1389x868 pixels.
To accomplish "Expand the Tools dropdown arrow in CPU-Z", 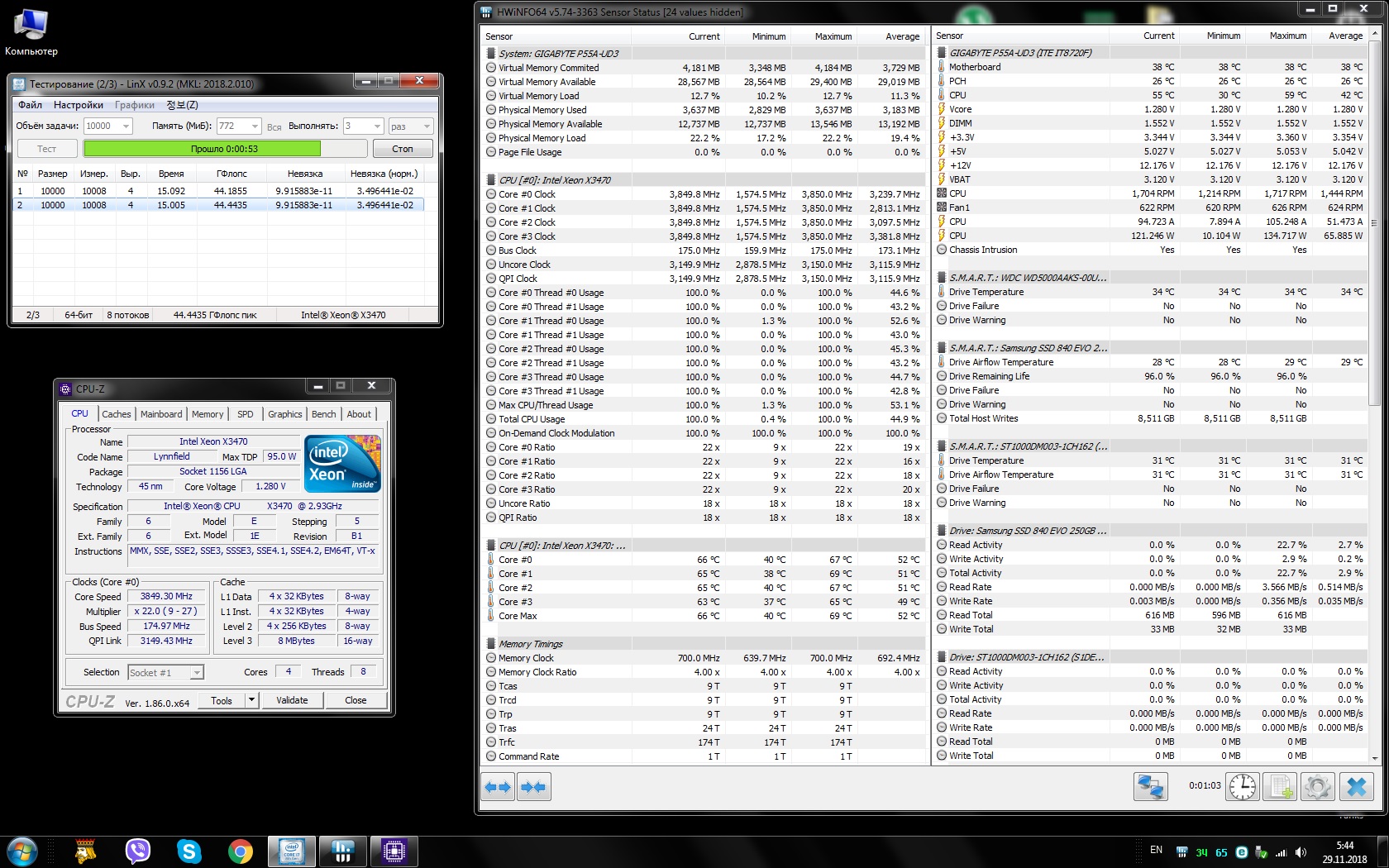I will (251, 700).
